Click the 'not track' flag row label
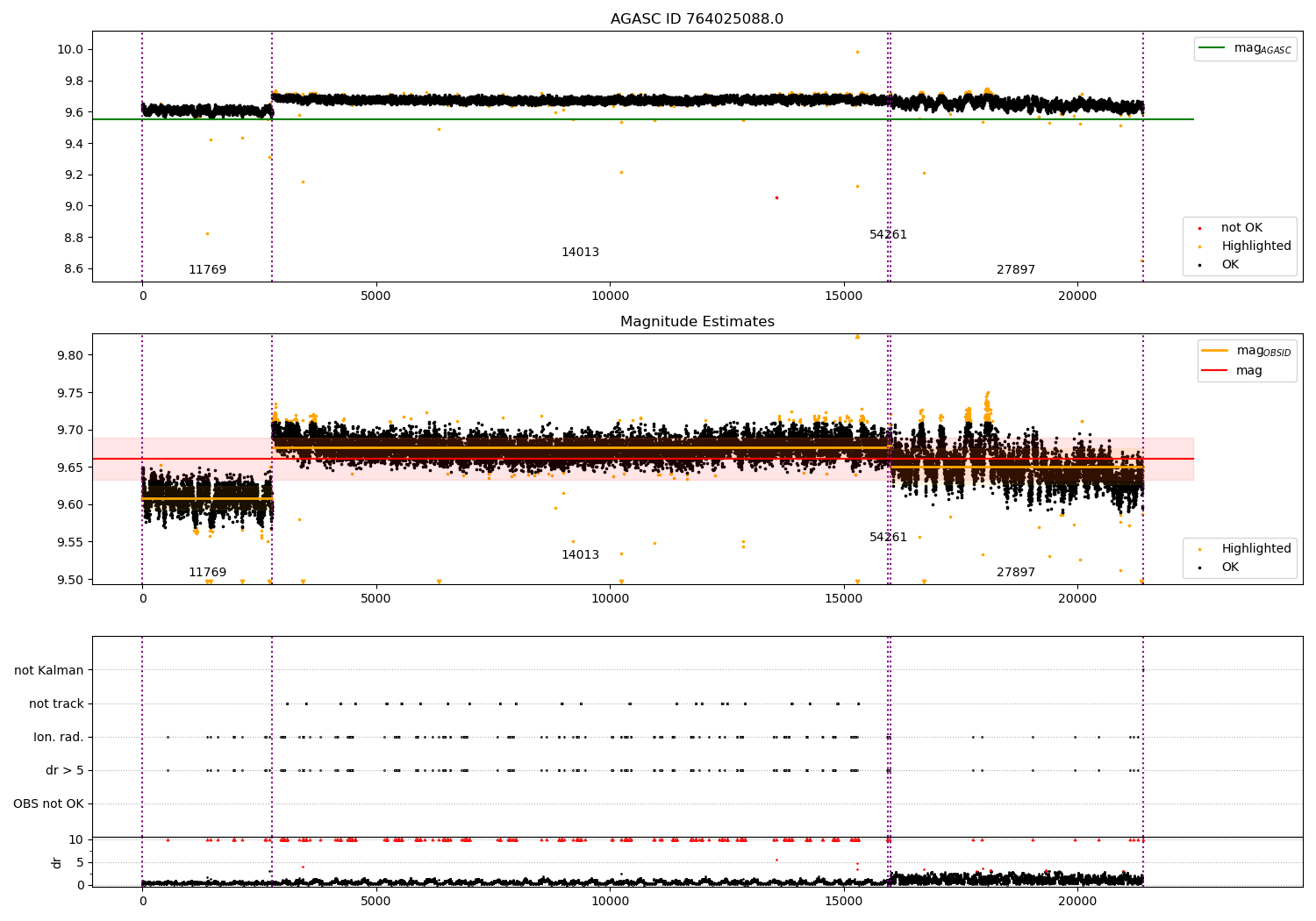This screenshot has width=1316, height=921. [x=56, y=703]
